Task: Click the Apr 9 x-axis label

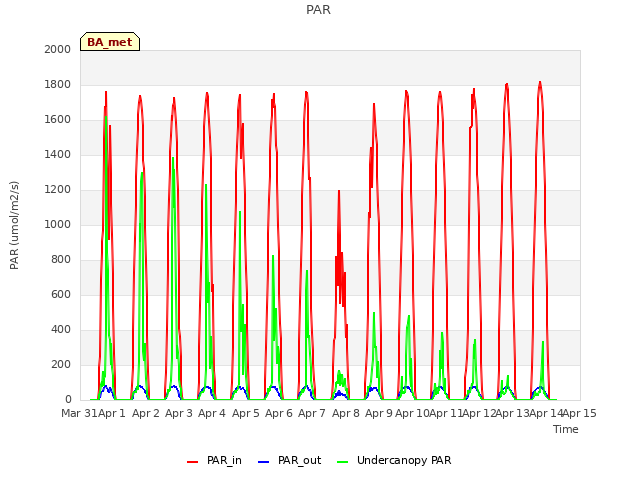Action: tap(379, 413)
